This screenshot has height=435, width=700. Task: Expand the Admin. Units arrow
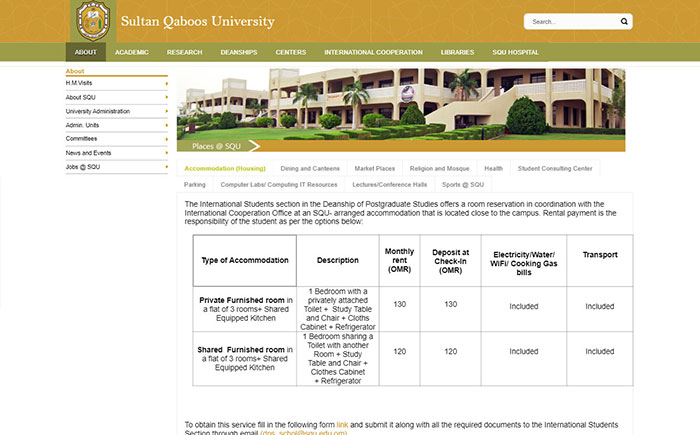(x=167, y=125)
